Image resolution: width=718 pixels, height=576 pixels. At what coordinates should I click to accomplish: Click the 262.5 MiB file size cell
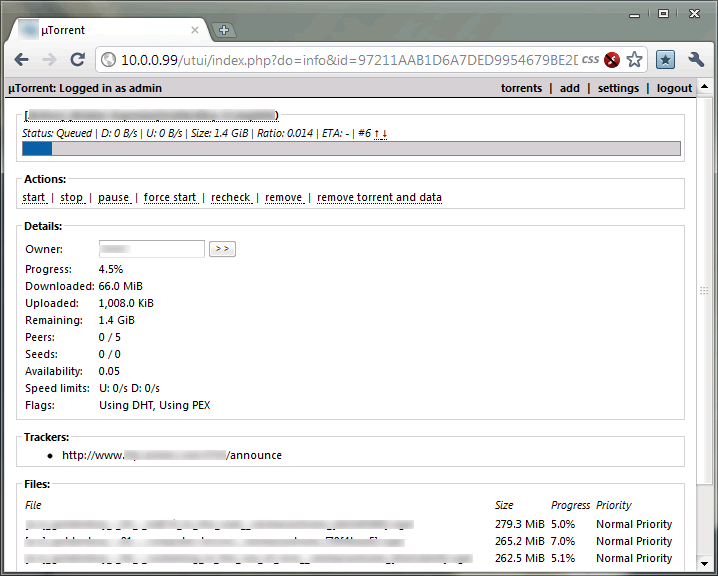(520, 558)
